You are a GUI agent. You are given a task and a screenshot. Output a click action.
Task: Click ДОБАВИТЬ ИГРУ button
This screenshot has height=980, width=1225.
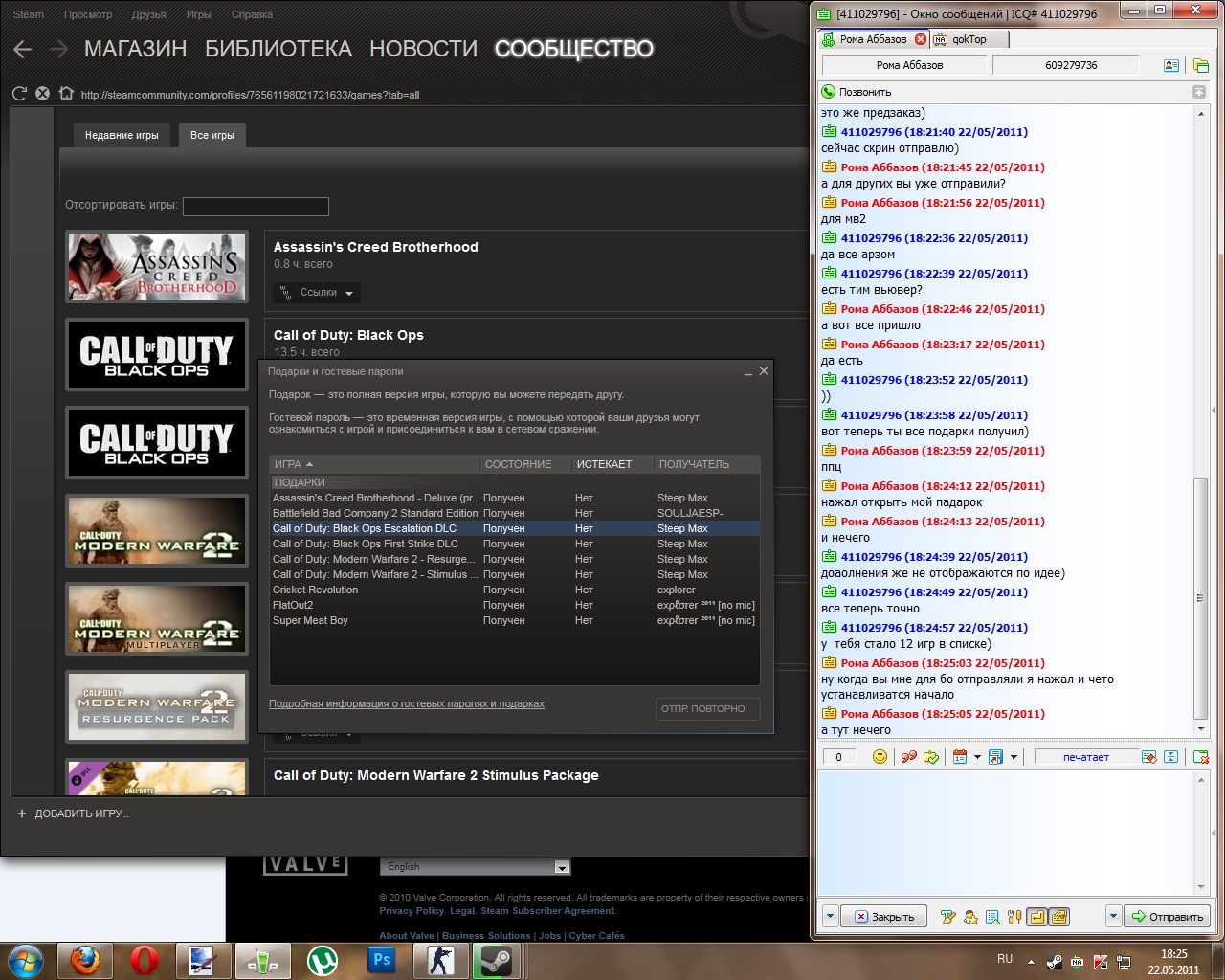[x=73, y=813]
